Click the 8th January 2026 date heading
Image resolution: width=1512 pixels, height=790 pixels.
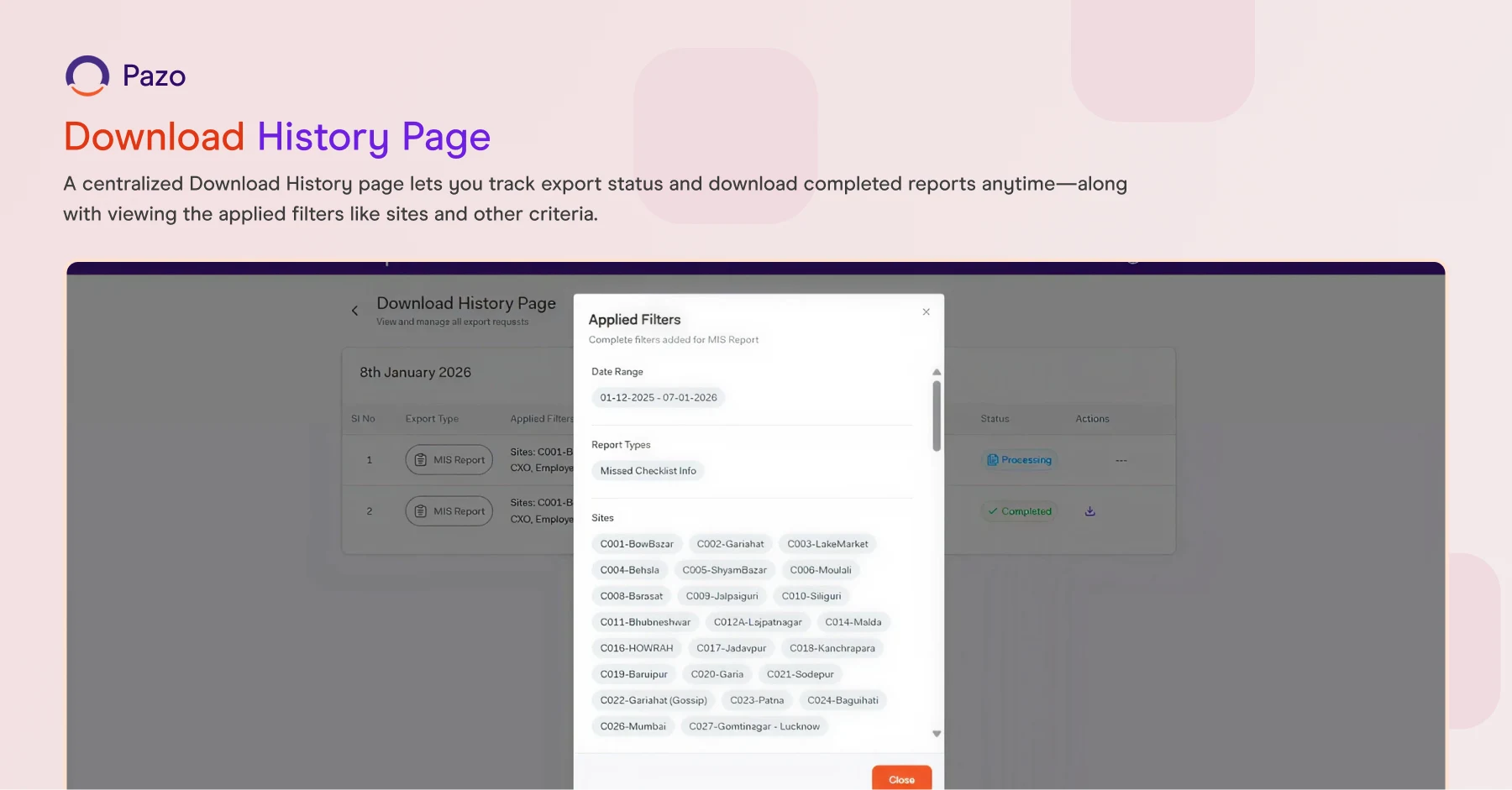coord(415,372)
